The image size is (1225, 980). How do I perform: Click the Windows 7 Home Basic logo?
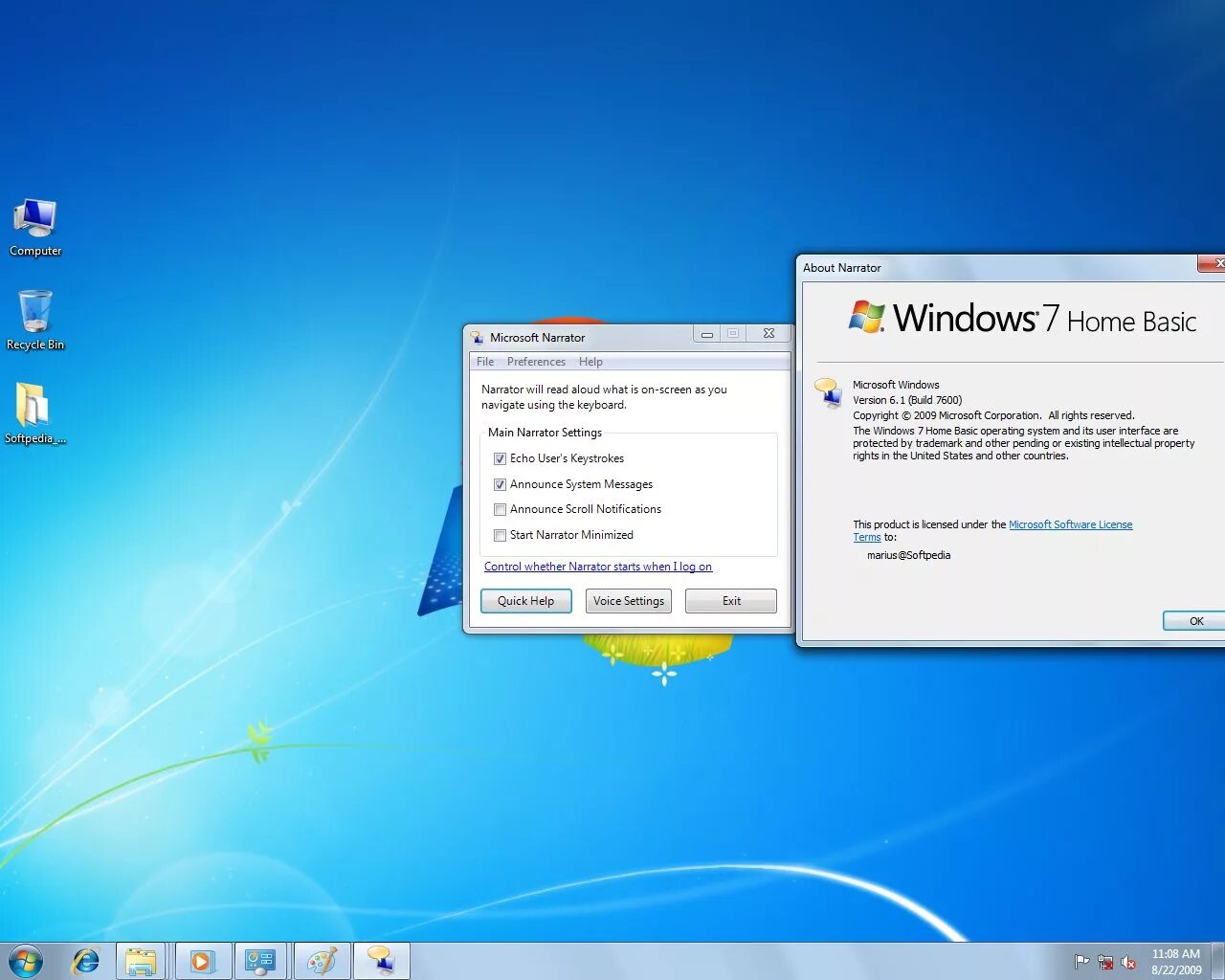tap(1022, 318)
